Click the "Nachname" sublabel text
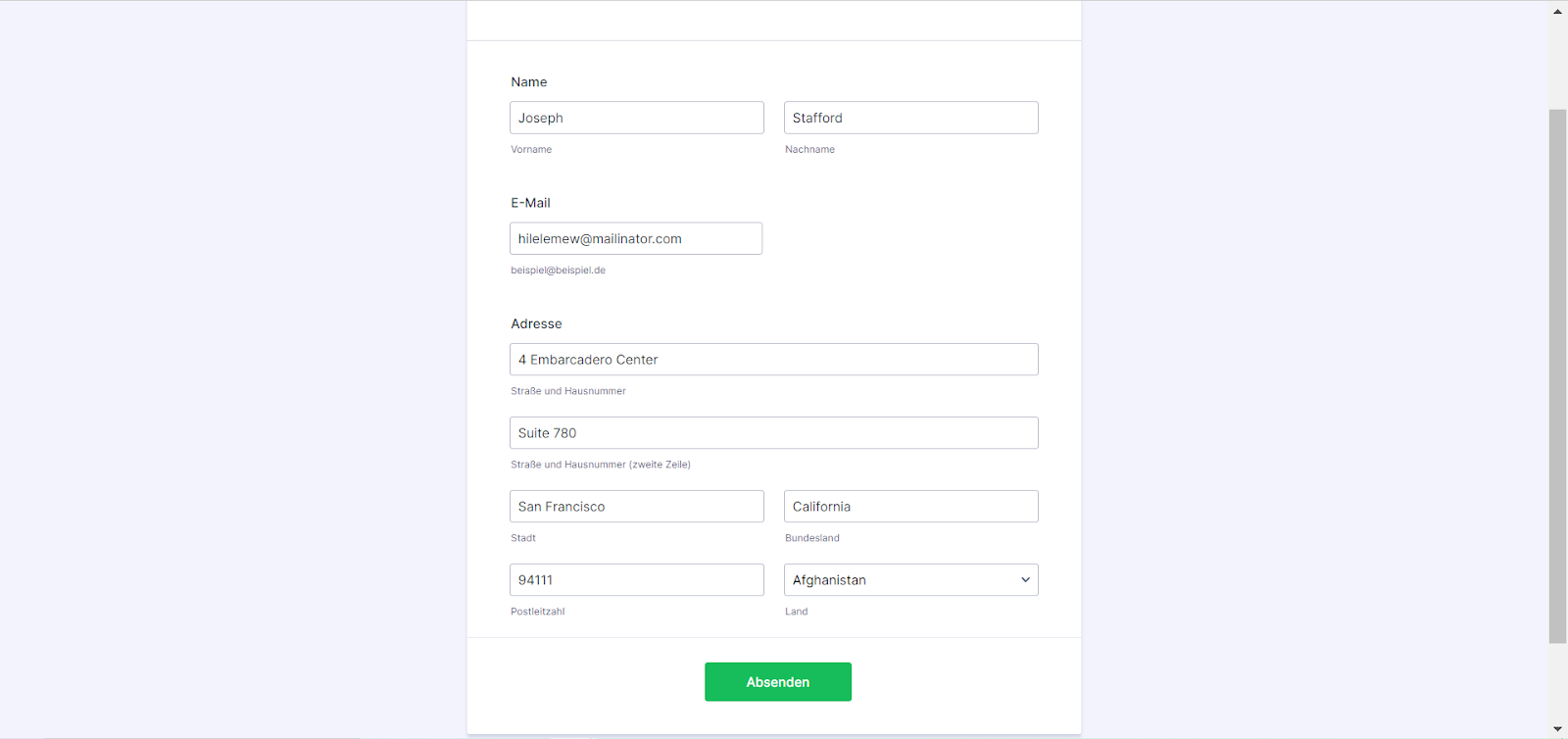This screenshot has height=739, width=1568. (809, 150)
